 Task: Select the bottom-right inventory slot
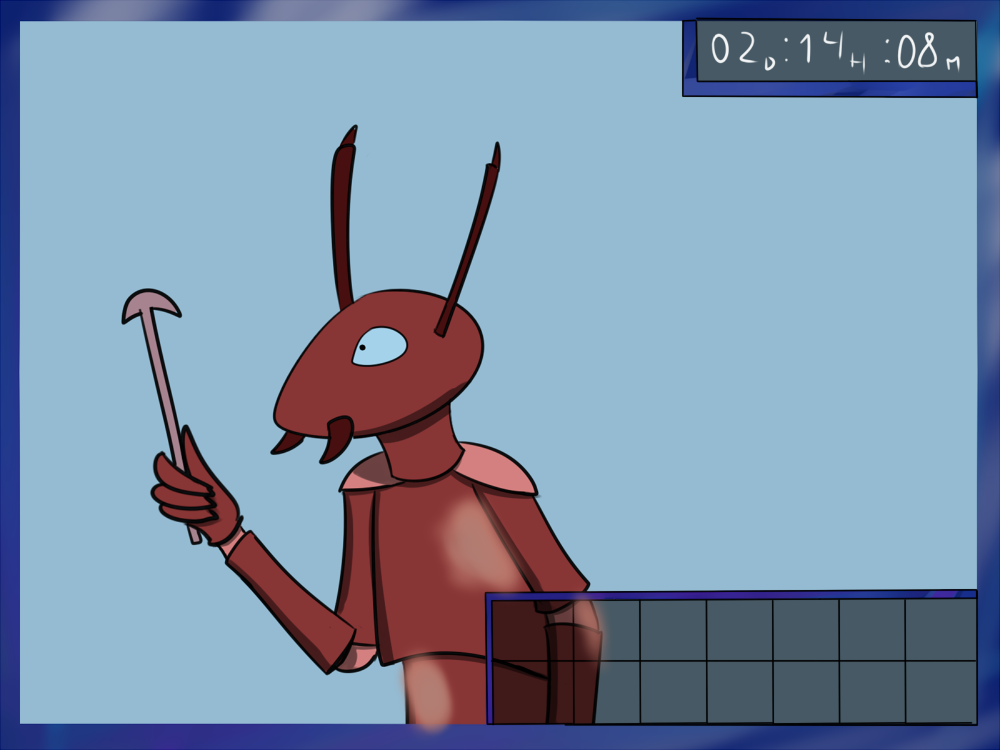click(940, 690)
